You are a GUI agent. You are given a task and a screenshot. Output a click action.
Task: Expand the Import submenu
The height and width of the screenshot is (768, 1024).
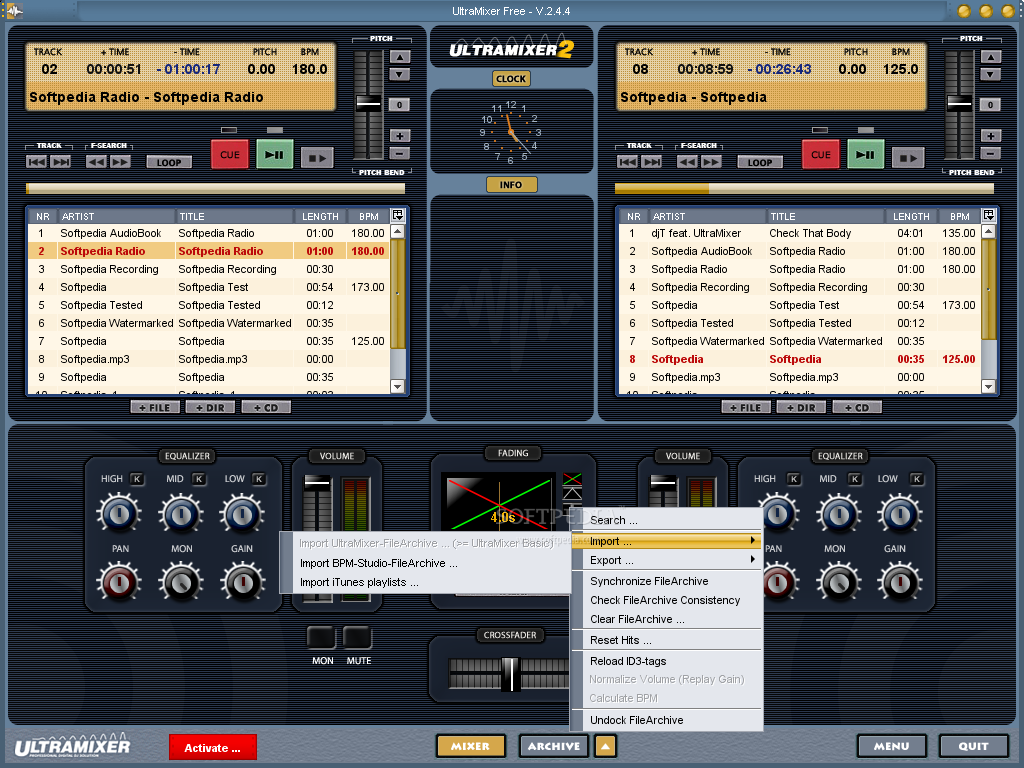coord(667,541)
